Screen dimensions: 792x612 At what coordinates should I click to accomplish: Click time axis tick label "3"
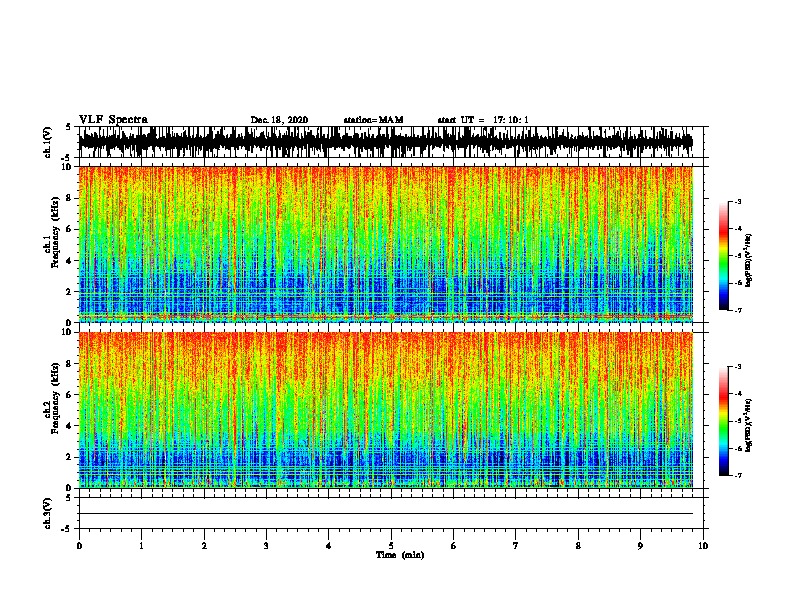pos(266,546)
